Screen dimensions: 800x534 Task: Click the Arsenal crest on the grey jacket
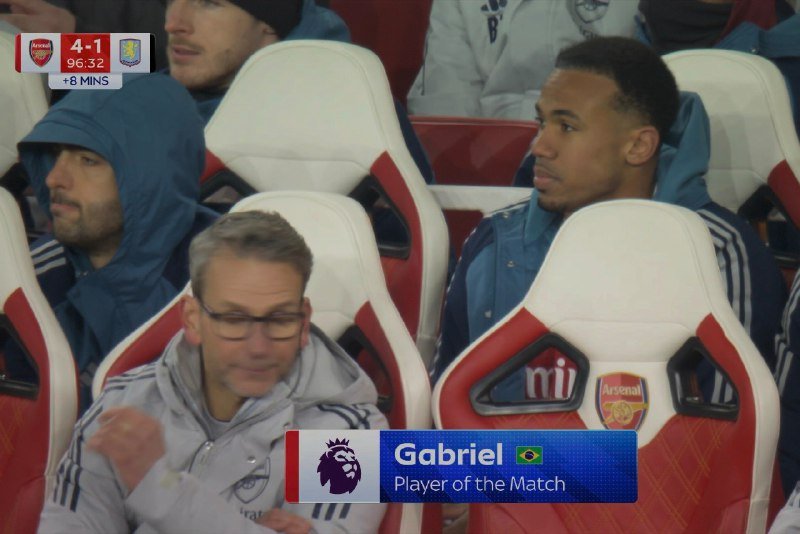251,481
